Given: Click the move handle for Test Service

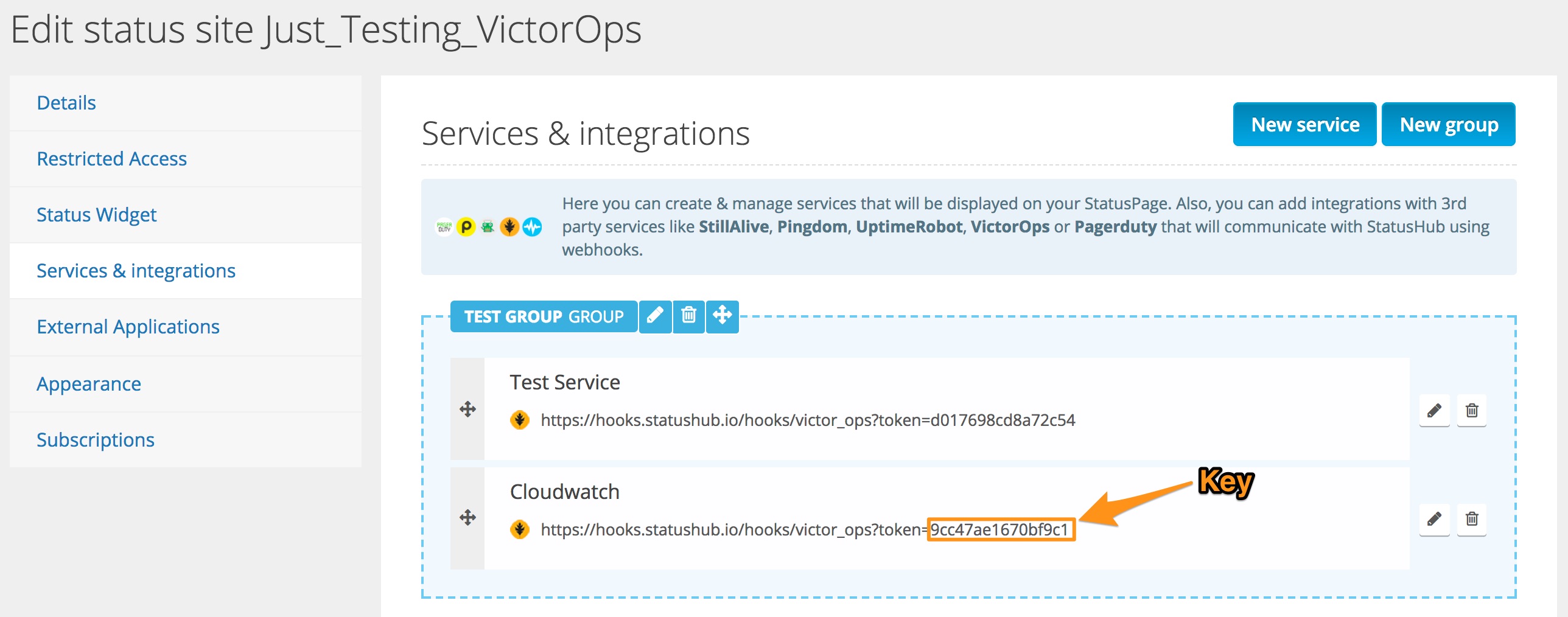Looking at the screenshot, I should pos(467,409).
